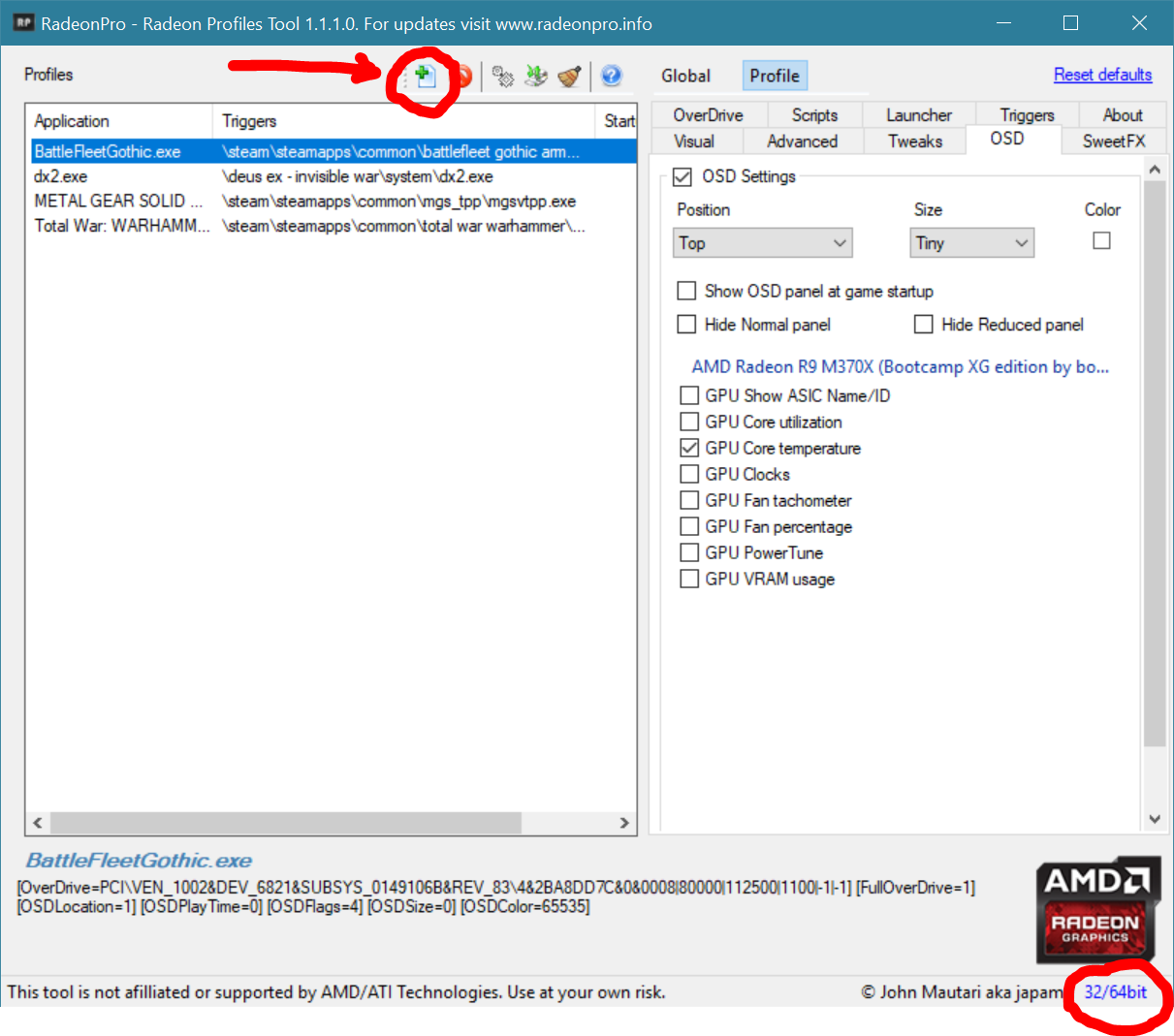Image resolution: width=1174 pixels, height=1036 pixels.
Task: Click the AMD Radeon R9 M370X GPU link
Action: point(901,367)
